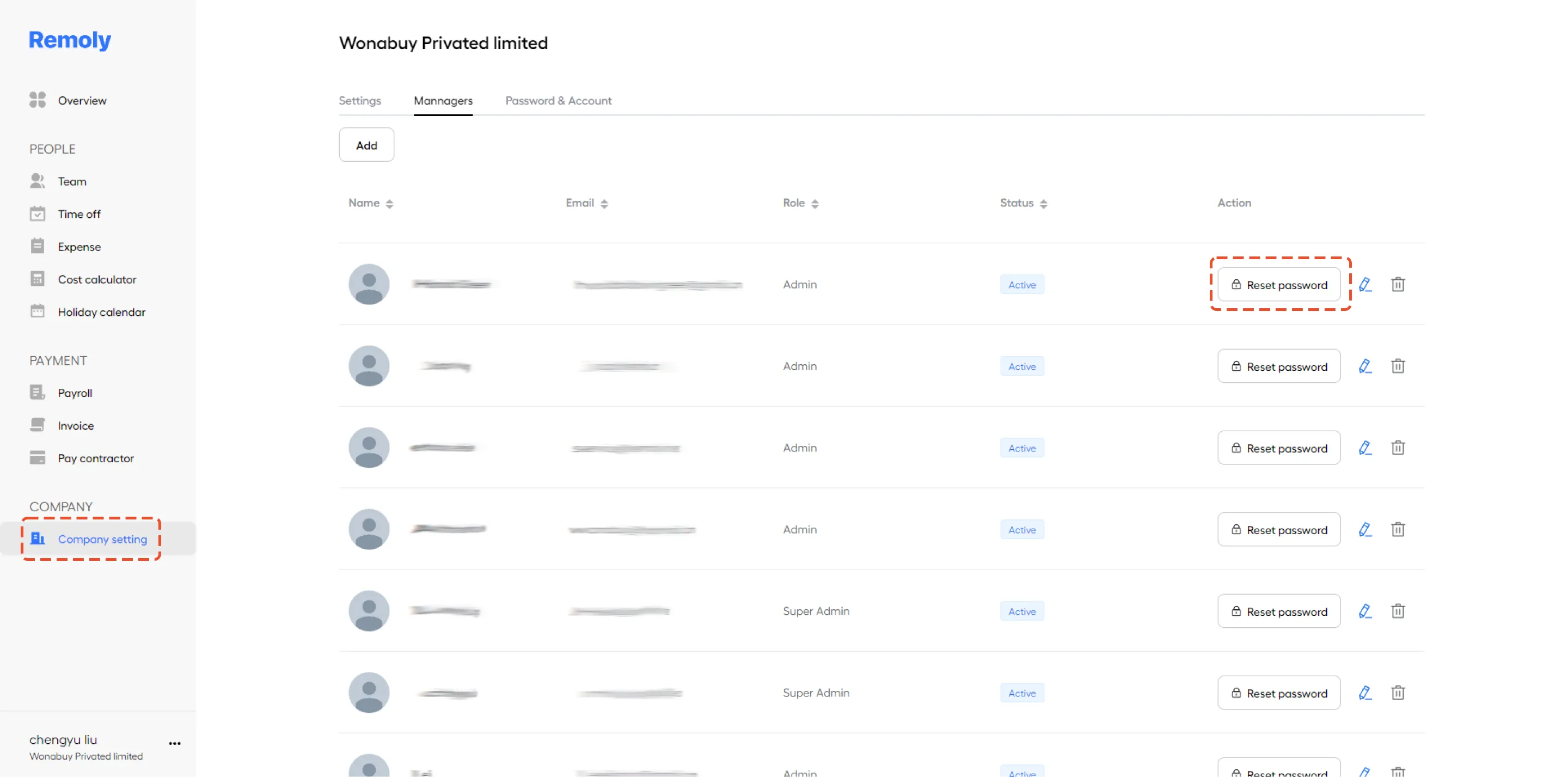Screen dimensions: 1568x777
Task: Sort managers by Name column
Action: 371,203
